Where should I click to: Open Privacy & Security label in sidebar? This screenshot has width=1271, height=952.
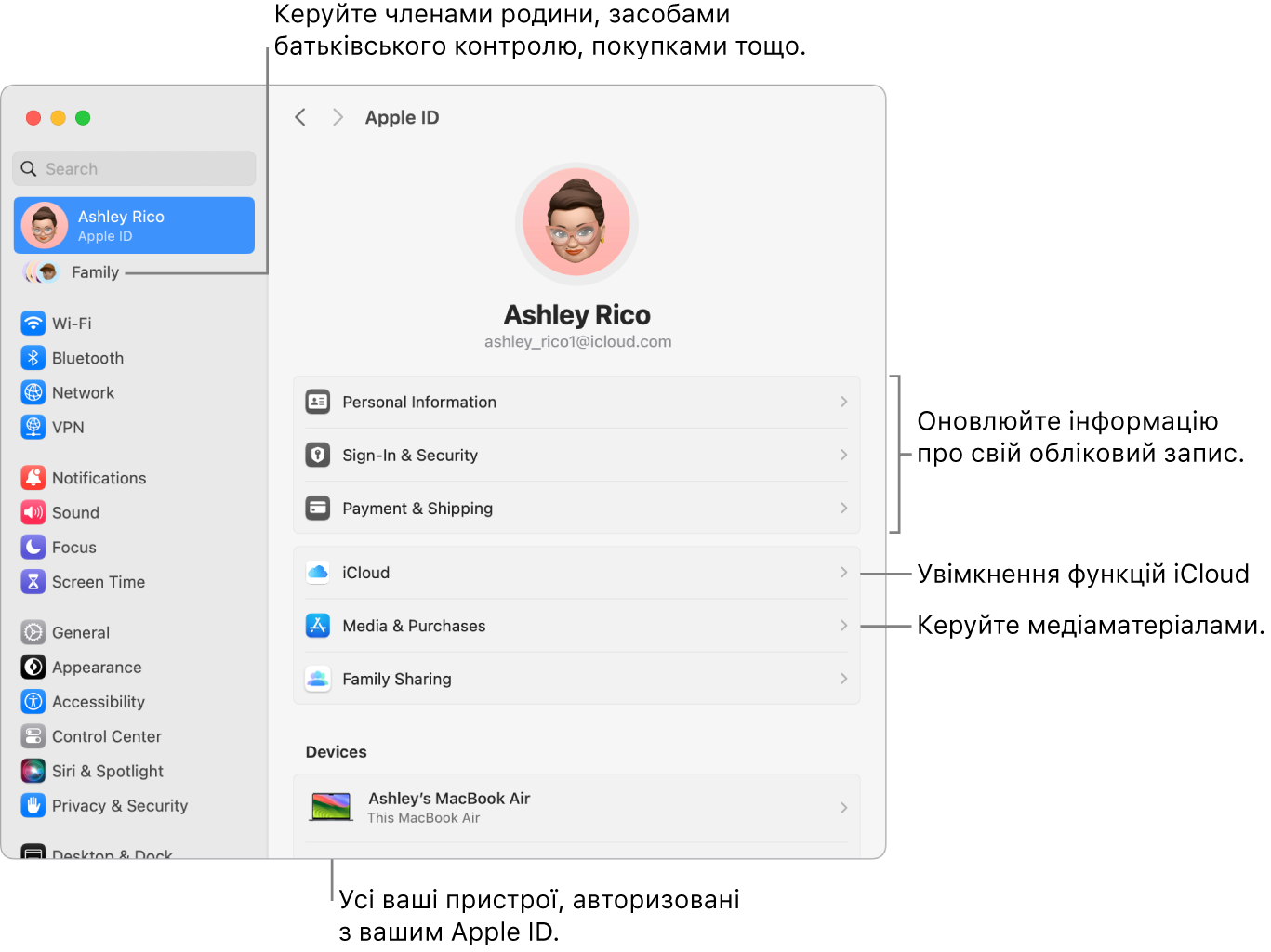pyautogui.click(x=120, y=806)
